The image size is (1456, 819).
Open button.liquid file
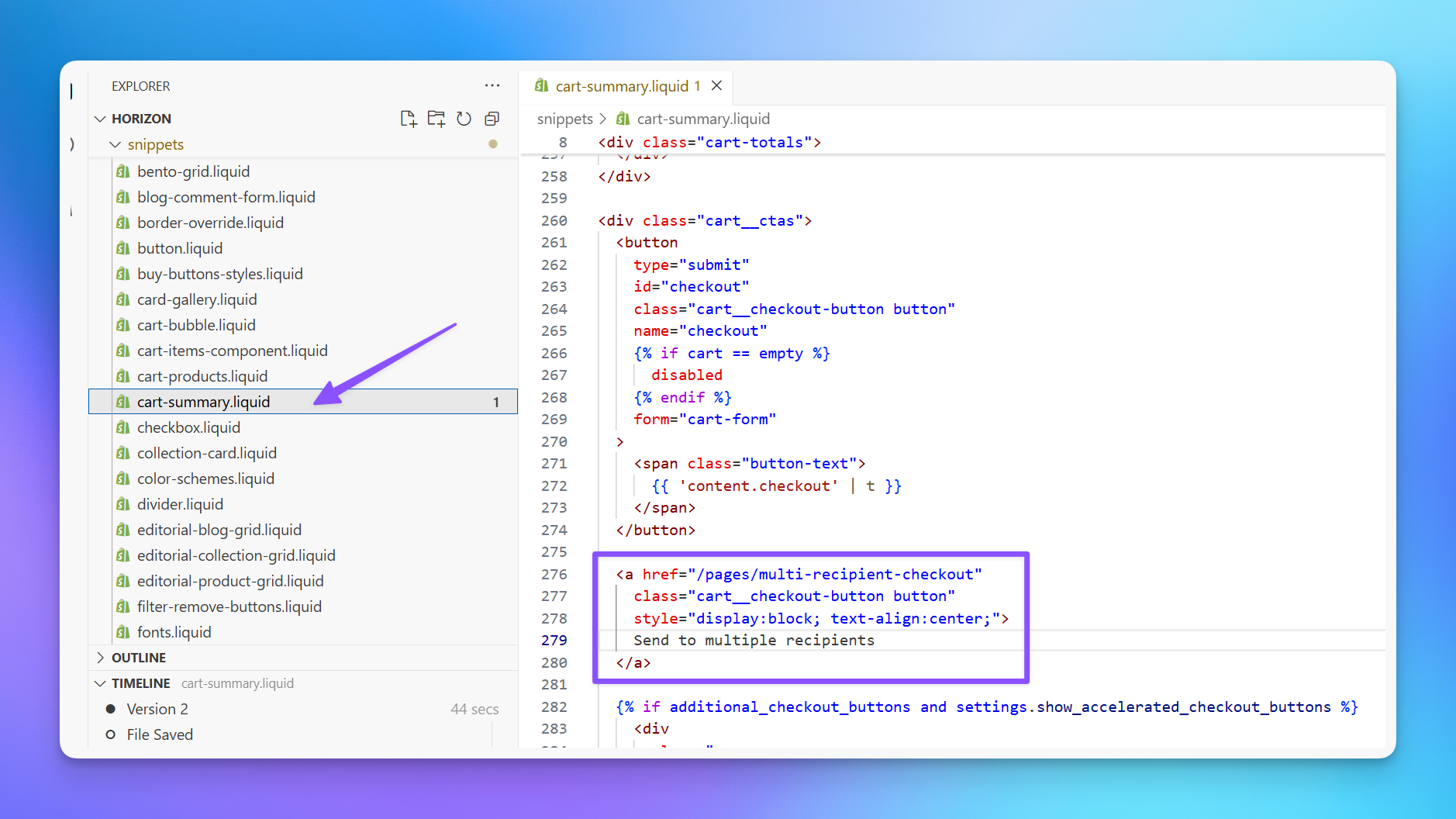click(180, 248)
